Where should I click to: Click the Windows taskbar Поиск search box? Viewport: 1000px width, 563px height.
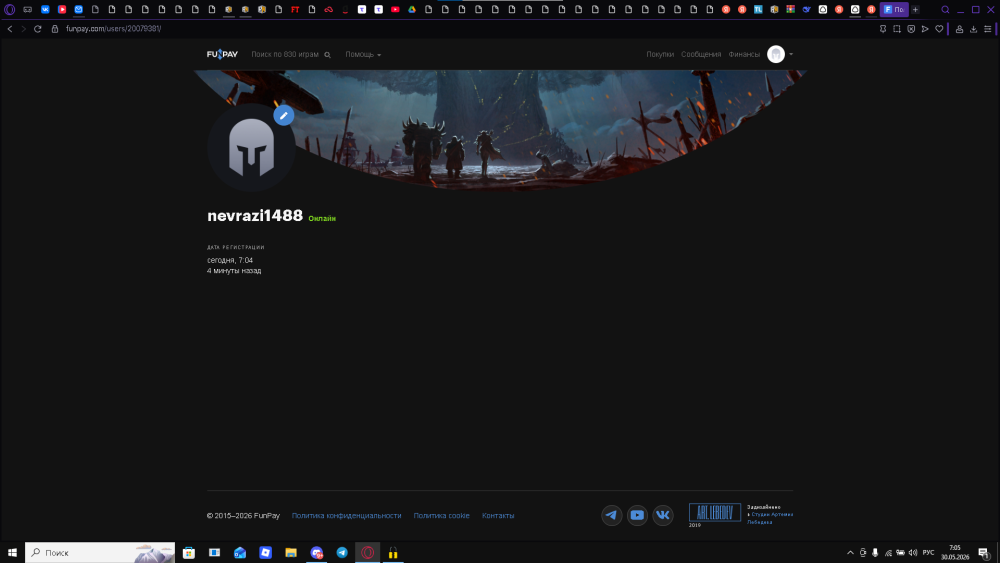pos(99,552)
